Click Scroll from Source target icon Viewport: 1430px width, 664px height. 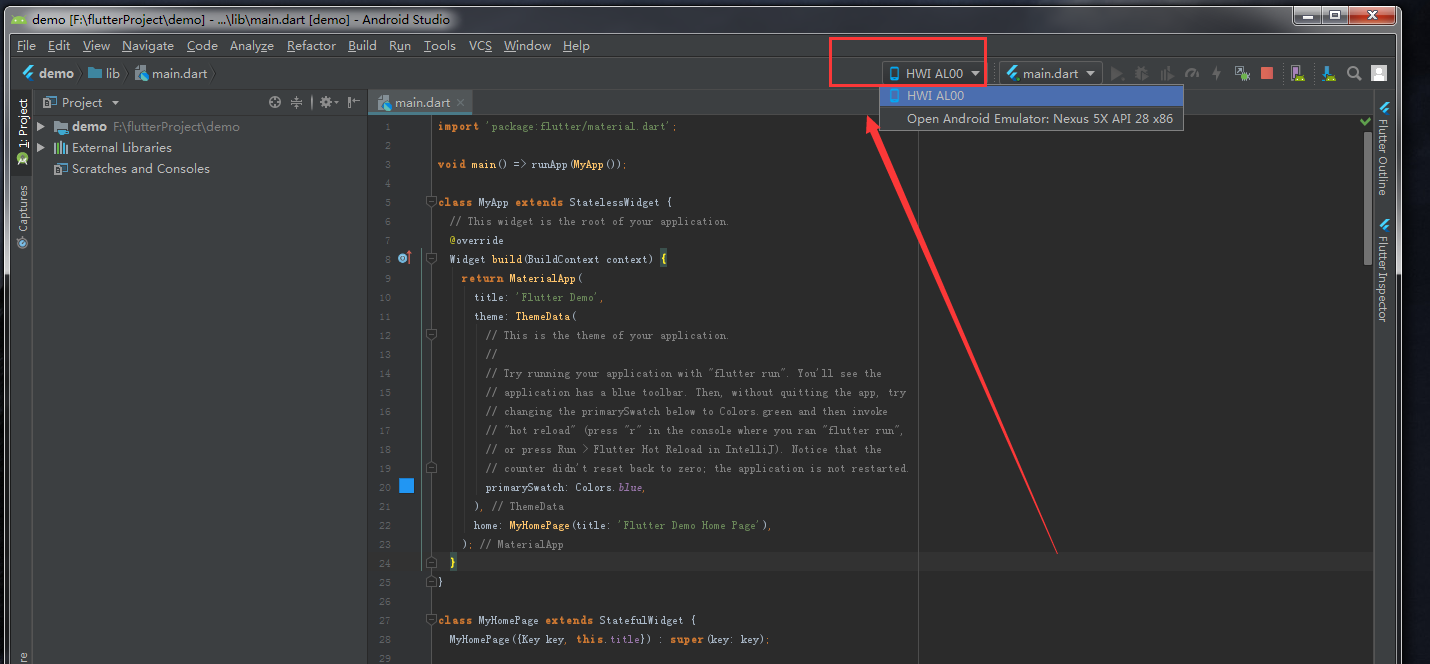(x=275, y=102)
